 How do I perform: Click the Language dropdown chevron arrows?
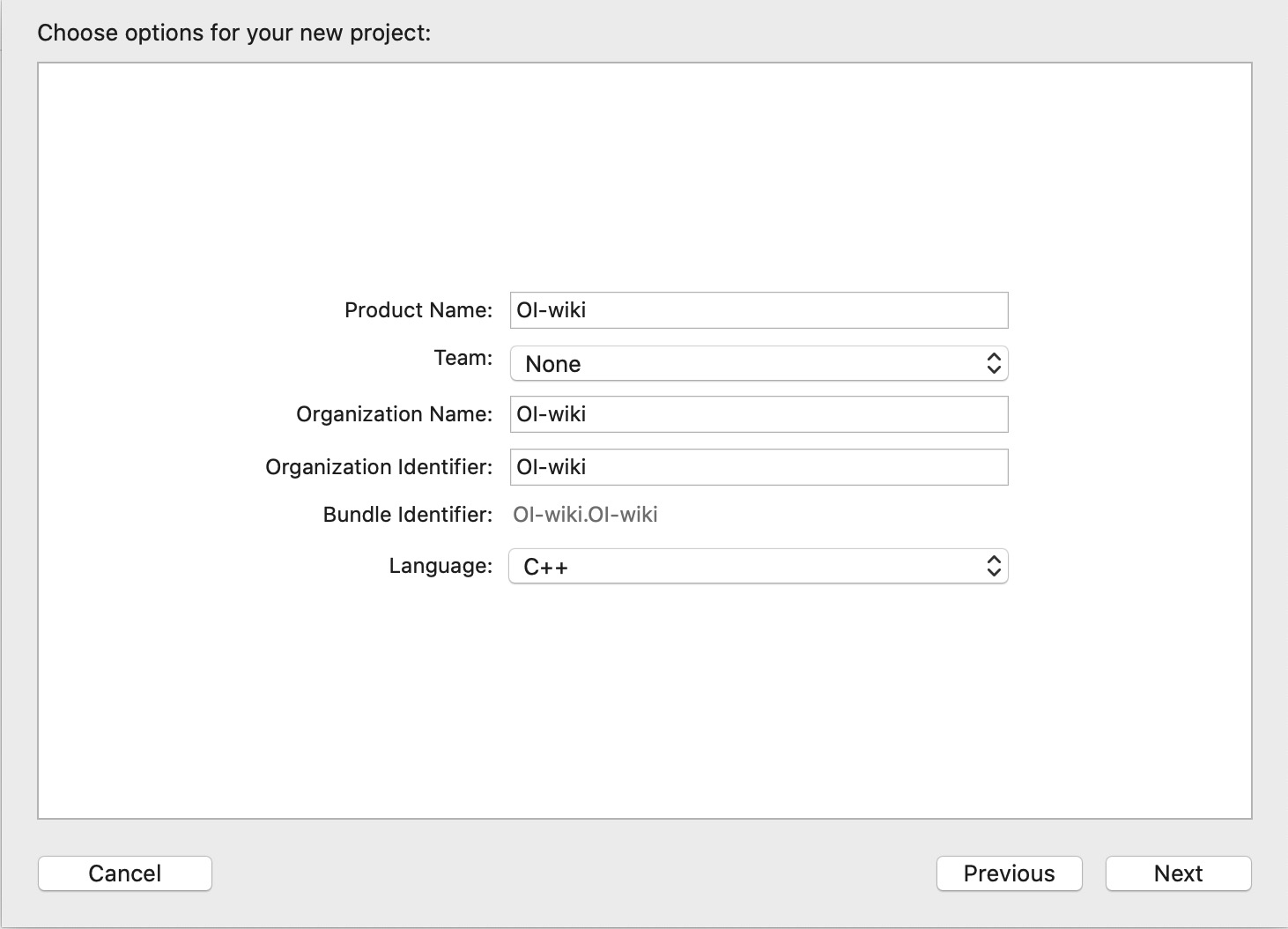(993, 567)
